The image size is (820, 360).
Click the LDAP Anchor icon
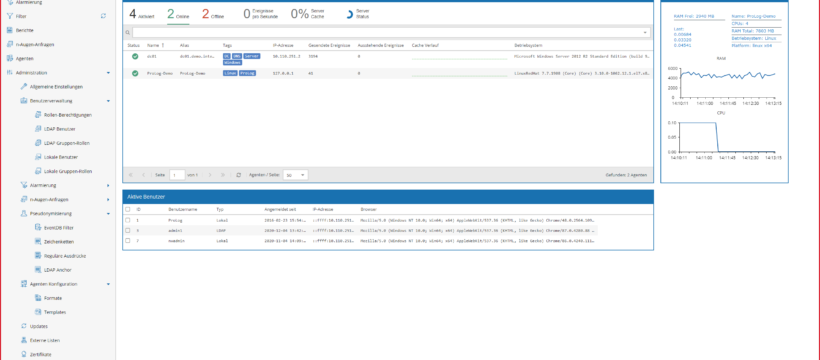(38, 270)
